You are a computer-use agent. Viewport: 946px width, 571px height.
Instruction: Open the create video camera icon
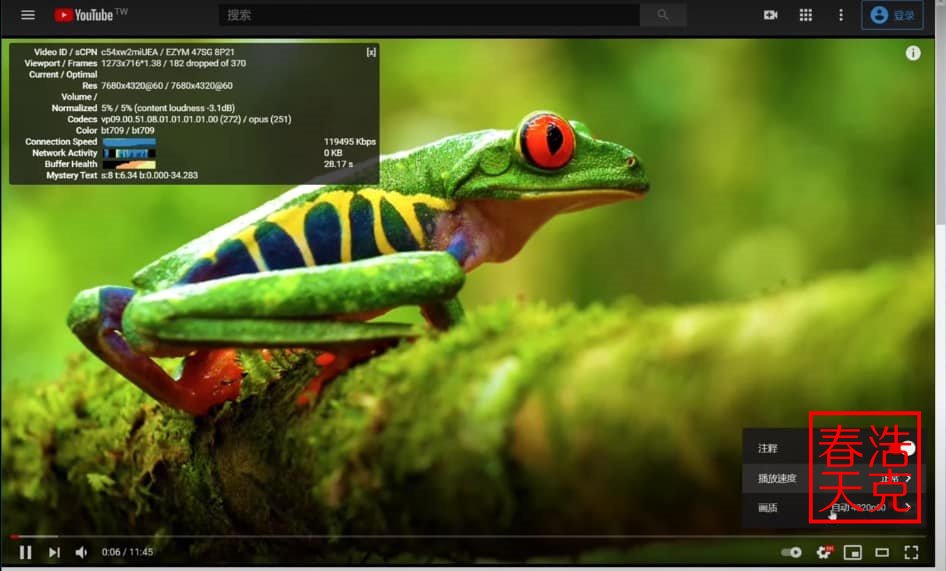pos(770,15)
